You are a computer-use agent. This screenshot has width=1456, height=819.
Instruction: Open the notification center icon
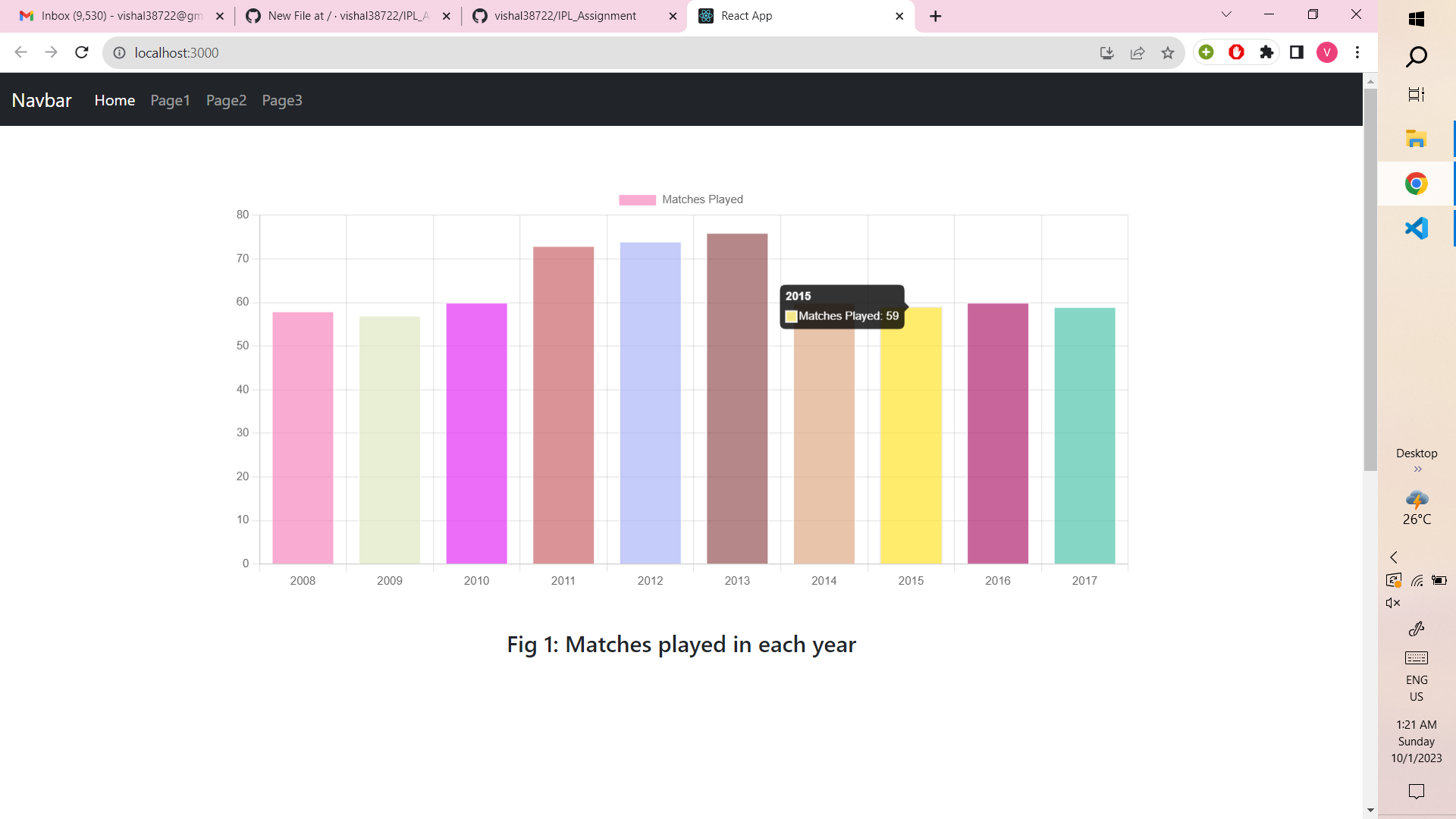(x=1417, y=792)
